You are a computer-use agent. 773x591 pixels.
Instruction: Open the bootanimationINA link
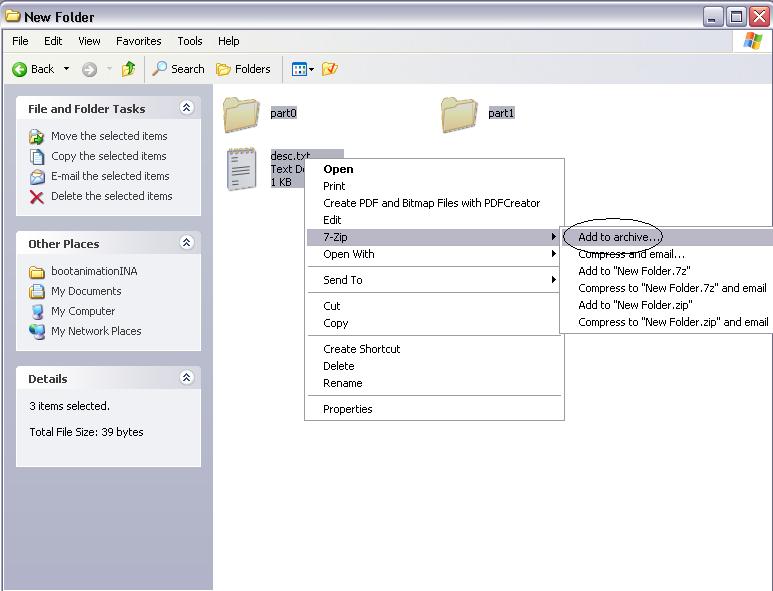click(94, 271)
